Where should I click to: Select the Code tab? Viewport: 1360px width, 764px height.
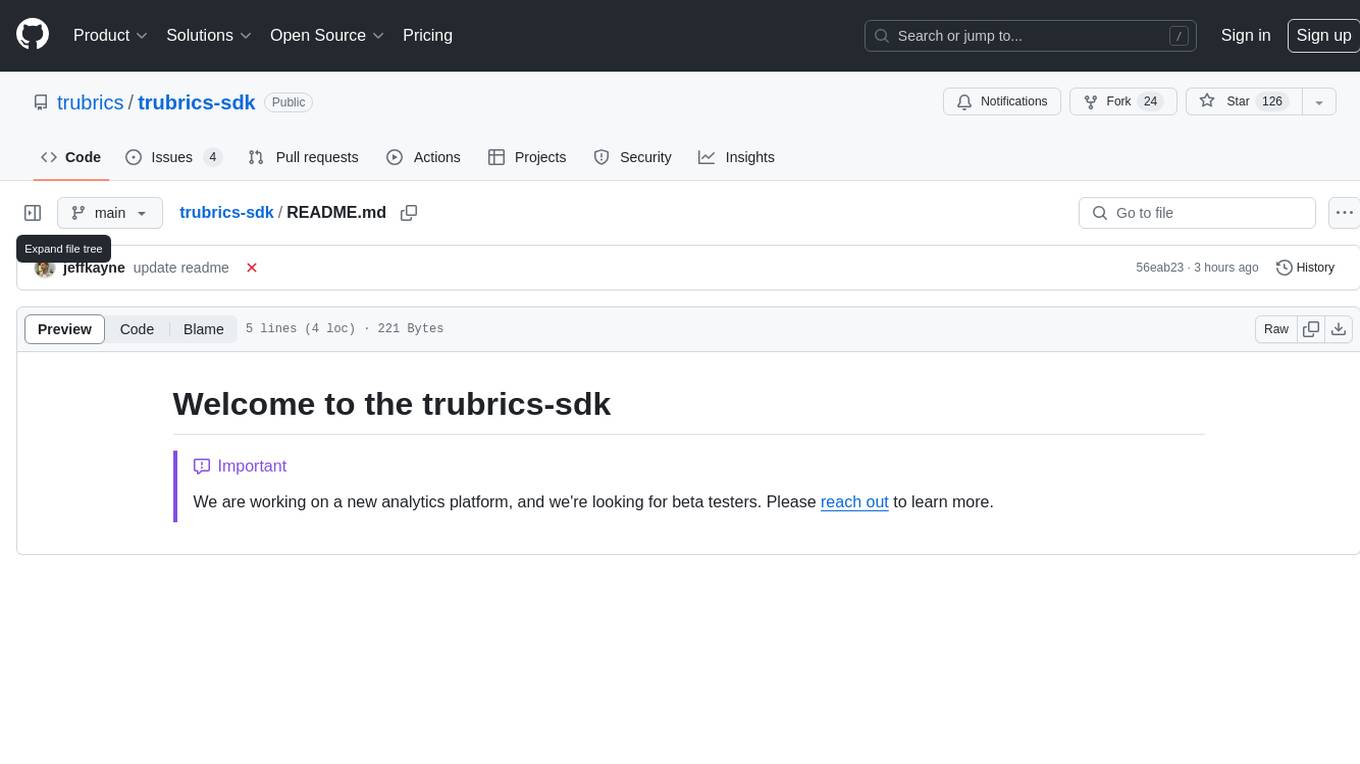click(71, 157)
